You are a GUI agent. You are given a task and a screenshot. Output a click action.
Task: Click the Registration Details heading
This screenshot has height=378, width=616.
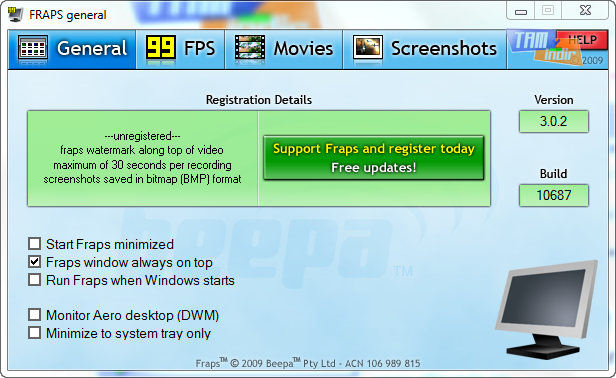click(x=259, y=100)
